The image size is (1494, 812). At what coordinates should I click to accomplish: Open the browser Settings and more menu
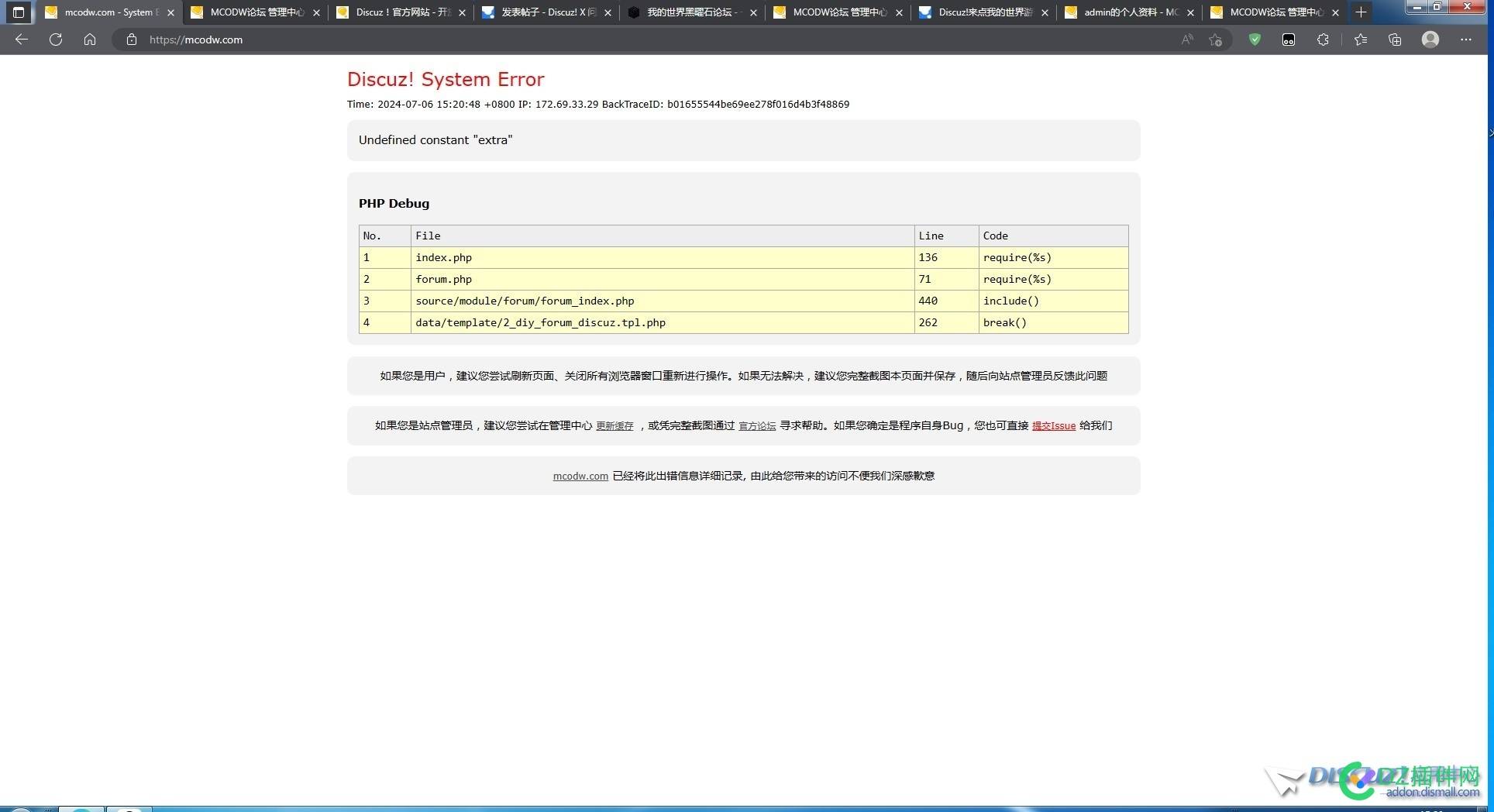(x=1466, y=40)
